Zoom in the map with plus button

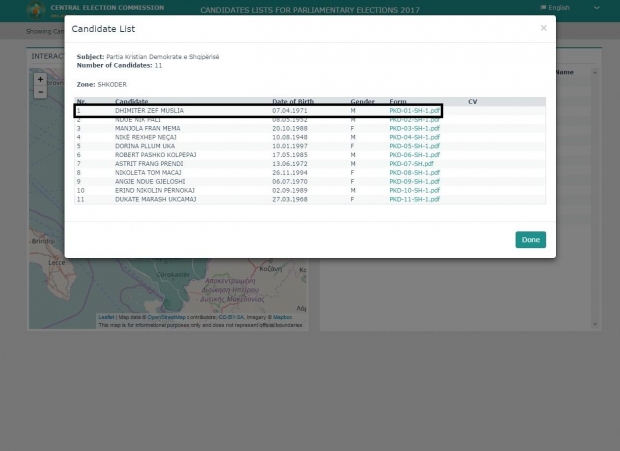pos(40,79)
